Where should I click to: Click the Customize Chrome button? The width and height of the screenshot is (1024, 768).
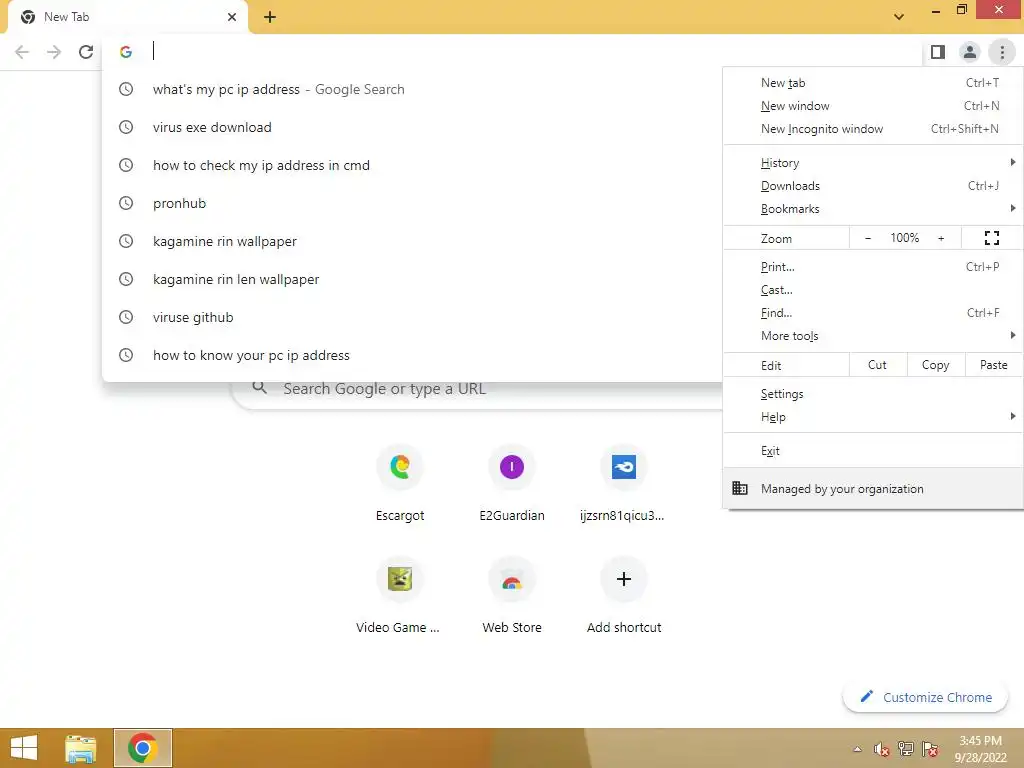tap(925, 697)
